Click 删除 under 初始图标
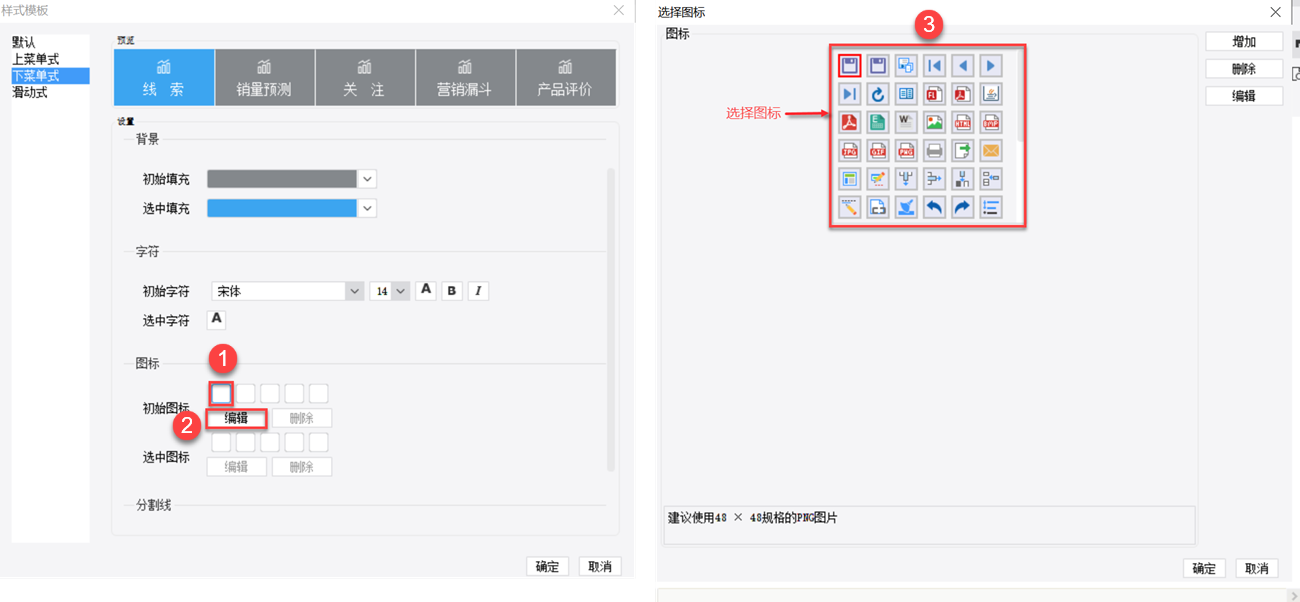The image size is (1300, 602). [x=301, y=418]
